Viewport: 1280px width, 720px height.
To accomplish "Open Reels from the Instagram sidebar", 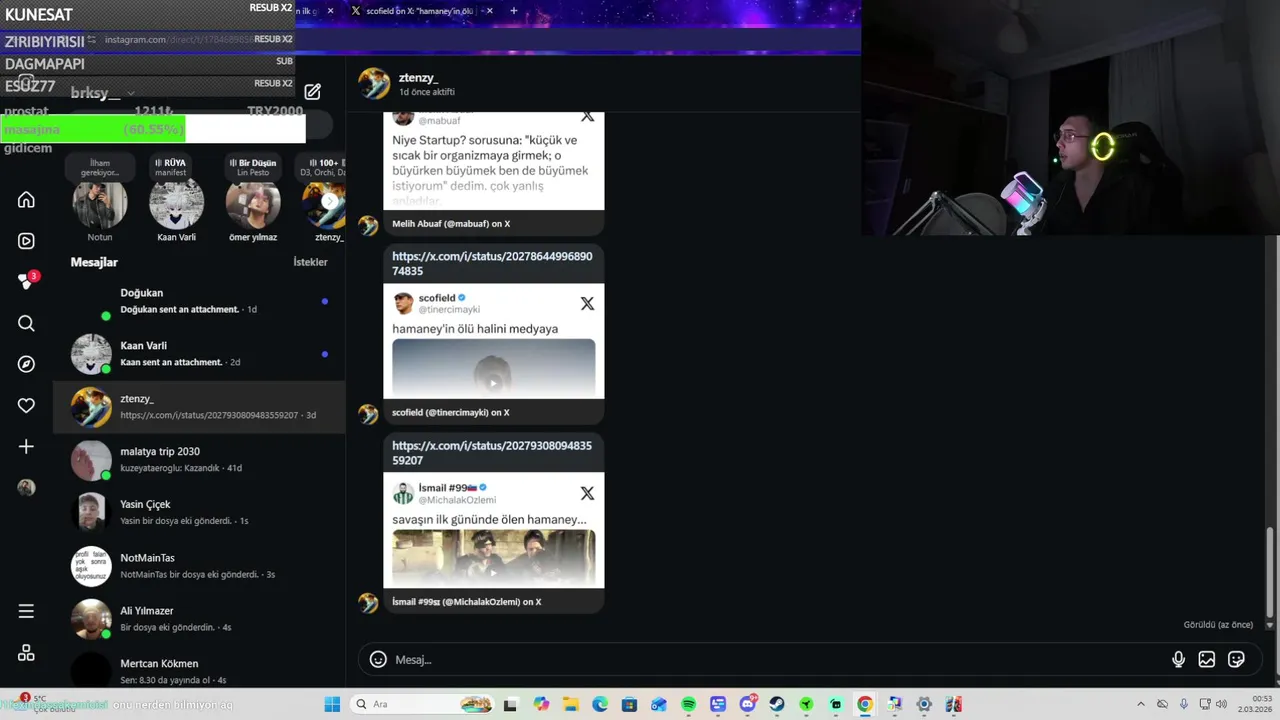I will point(26,241).
